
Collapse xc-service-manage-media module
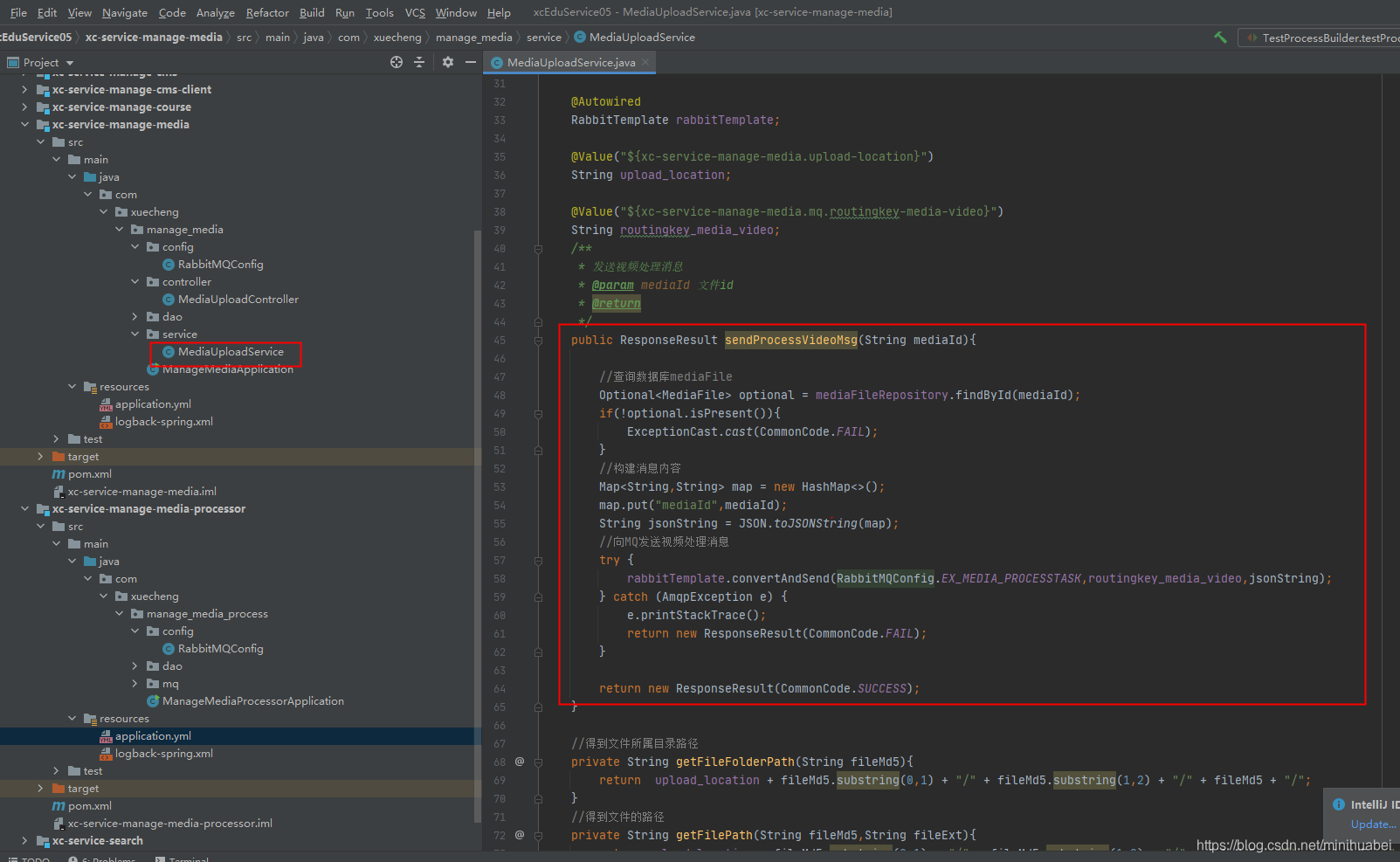tap(24, 125)
